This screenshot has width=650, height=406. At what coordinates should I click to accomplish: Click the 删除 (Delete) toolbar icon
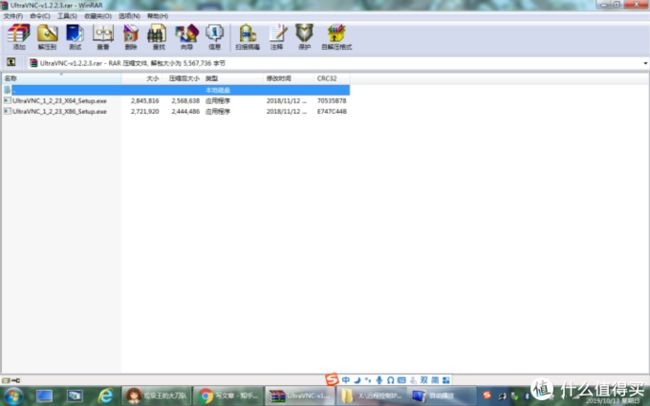[131, 36]
